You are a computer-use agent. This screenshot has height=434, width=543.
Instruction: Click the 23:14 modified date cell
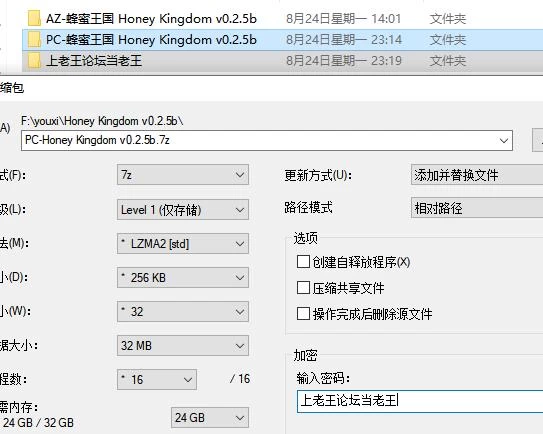click(344, 39)
